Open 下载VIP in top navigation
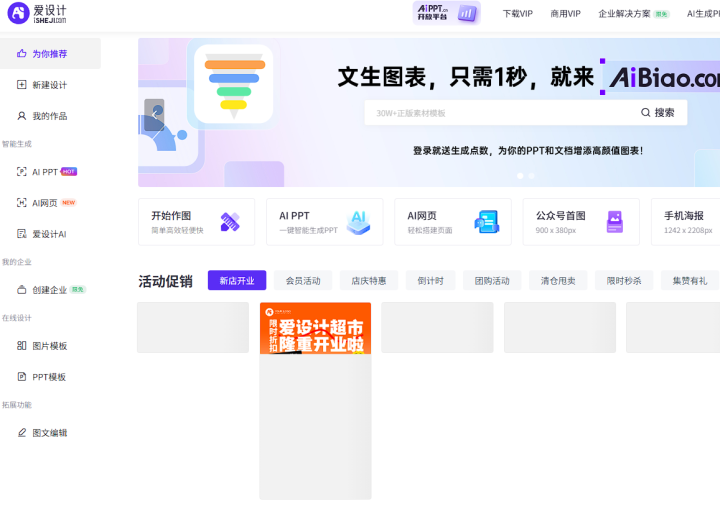 (518, 14)
